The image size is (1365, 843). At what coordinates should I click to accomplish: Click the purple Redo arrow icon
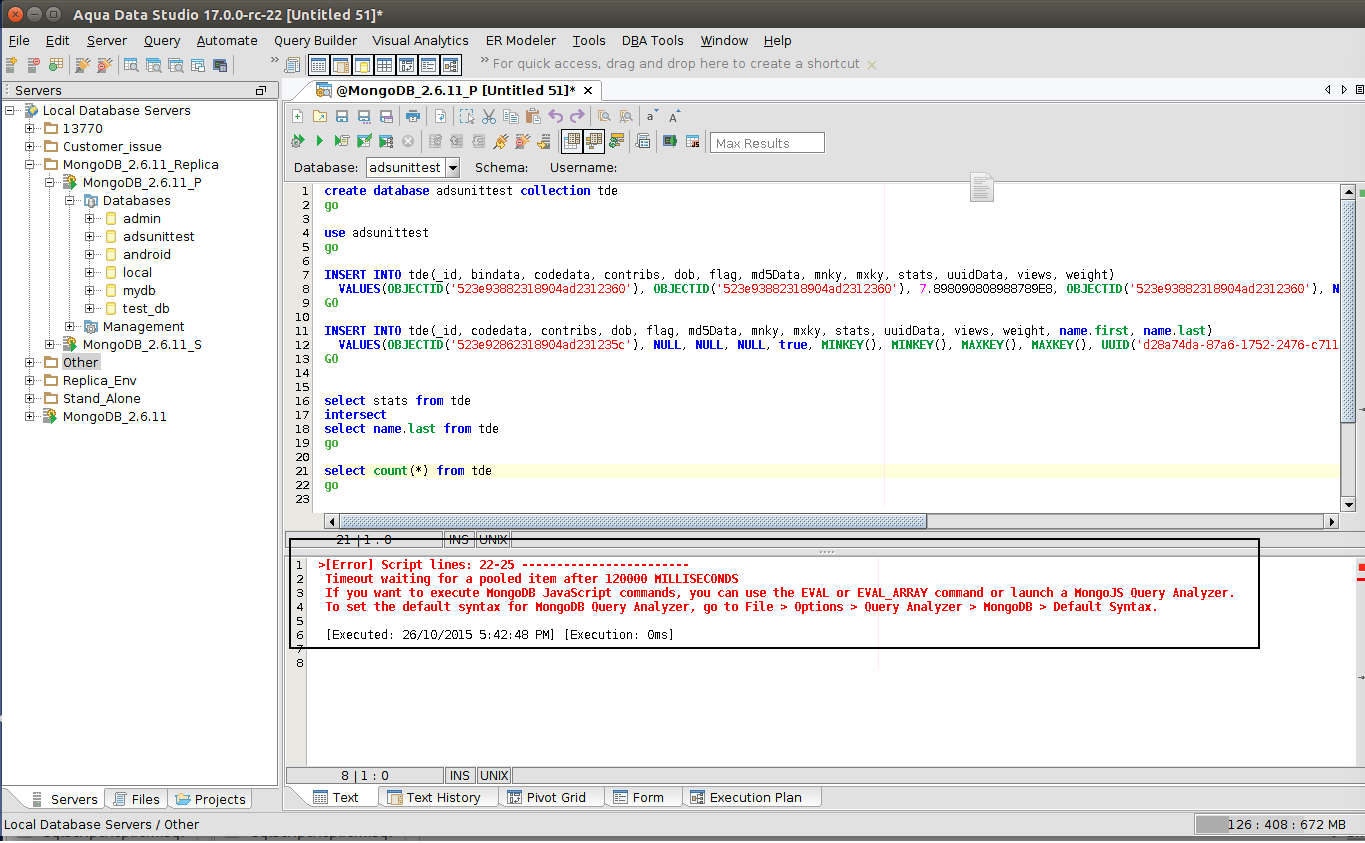pos(577,116)
